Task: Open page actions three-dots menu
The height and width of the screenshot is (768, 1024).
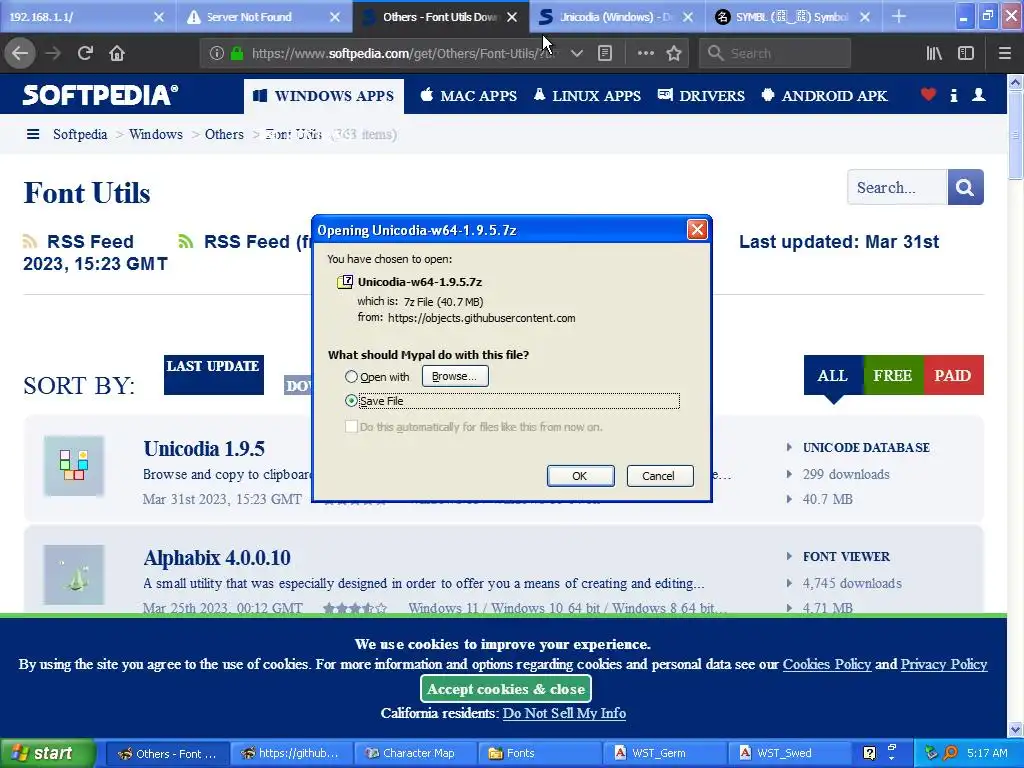Action: tap(645, 54)
